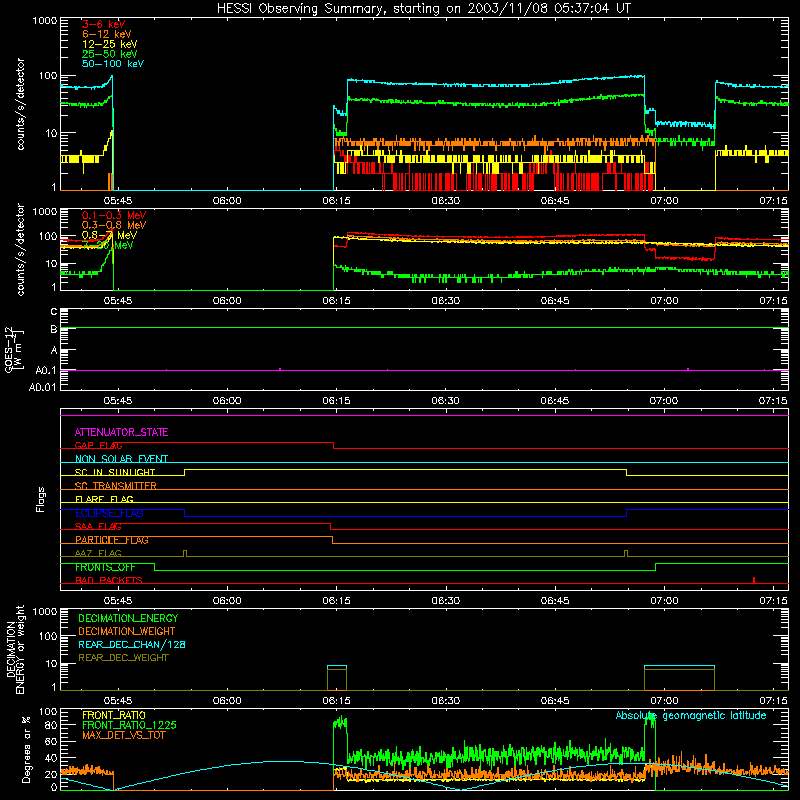Click the GOES-12 vertical axis label

pos(12,350)
